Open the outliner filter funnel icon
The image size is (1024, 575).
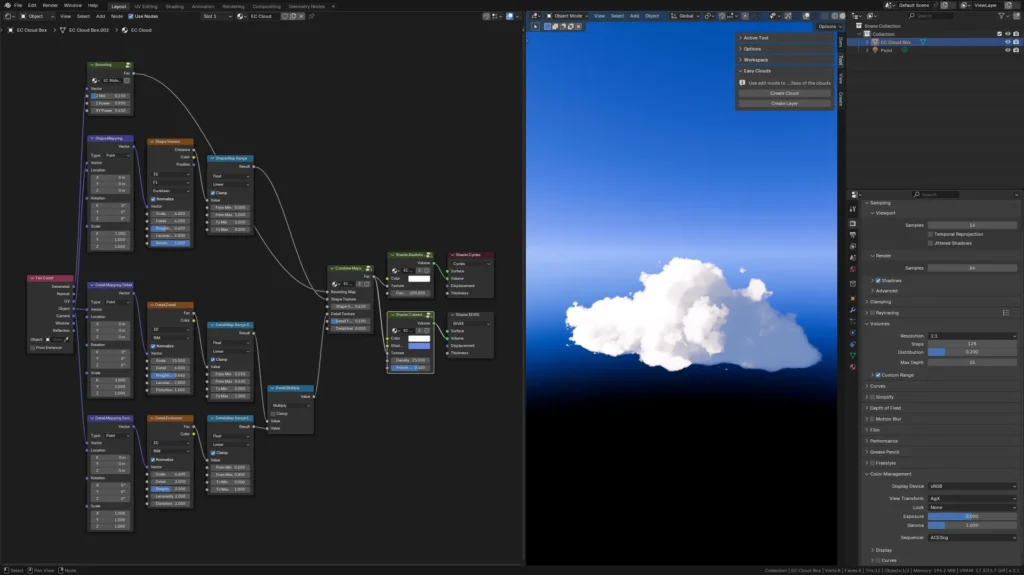point(1001,16)
